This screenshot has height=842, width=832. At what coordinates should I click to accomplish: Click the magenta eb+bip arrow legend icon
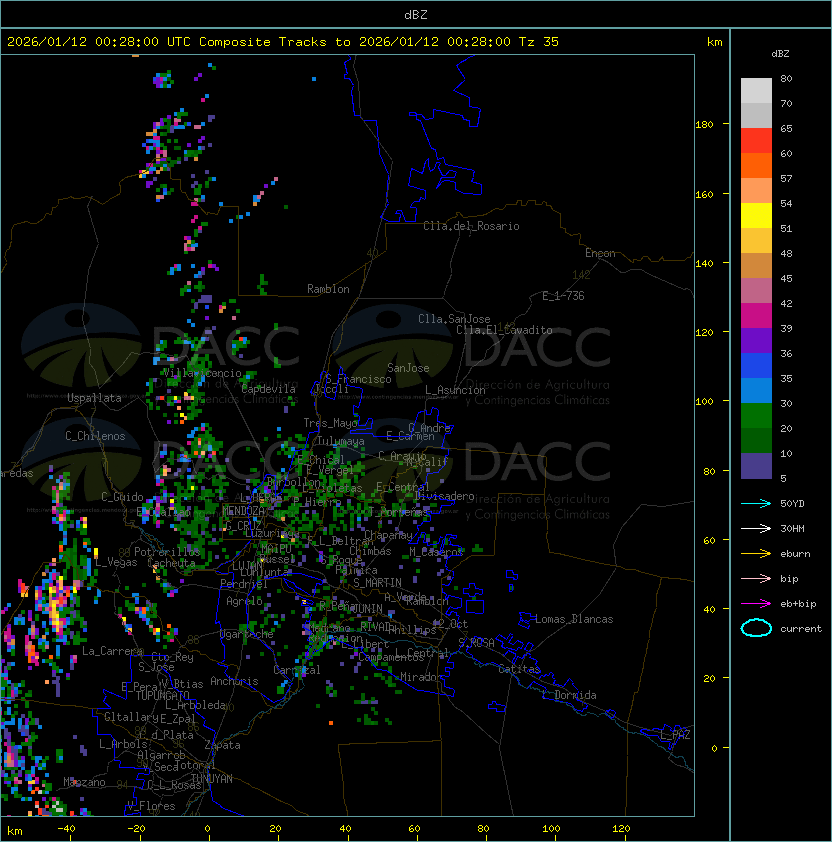coord(756,604)
